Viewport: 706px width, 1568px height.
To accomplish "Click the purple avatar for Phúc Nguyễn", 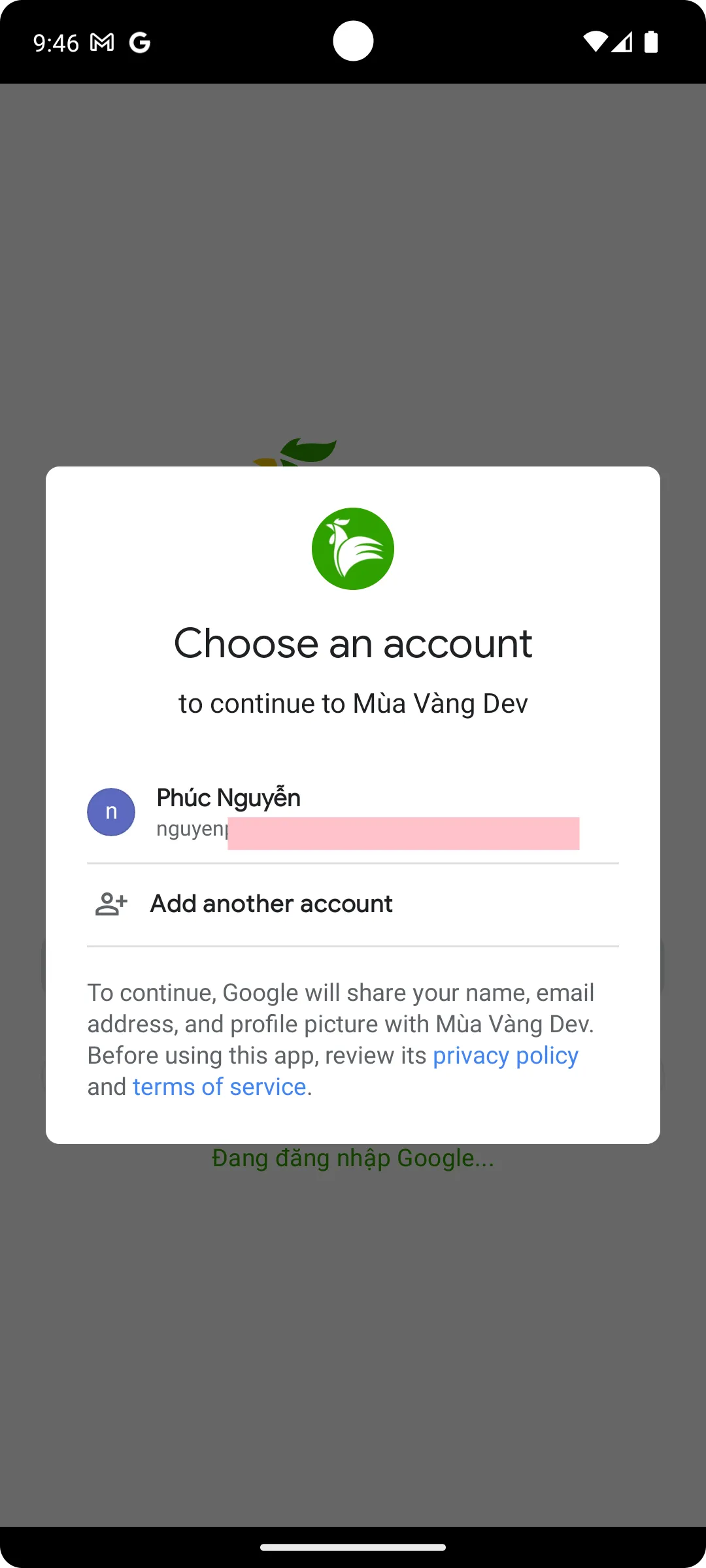I will (x=110, y=811).
